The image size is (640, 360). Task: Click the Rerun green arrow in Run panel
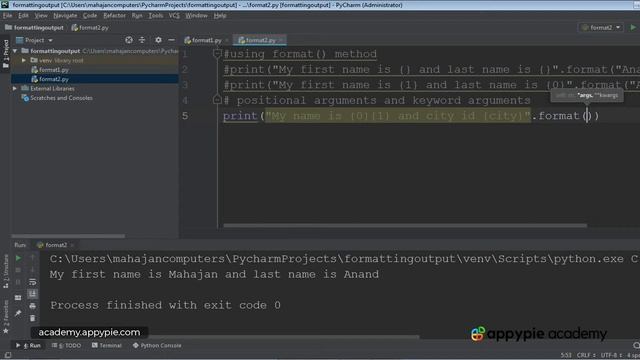(18, 258)
